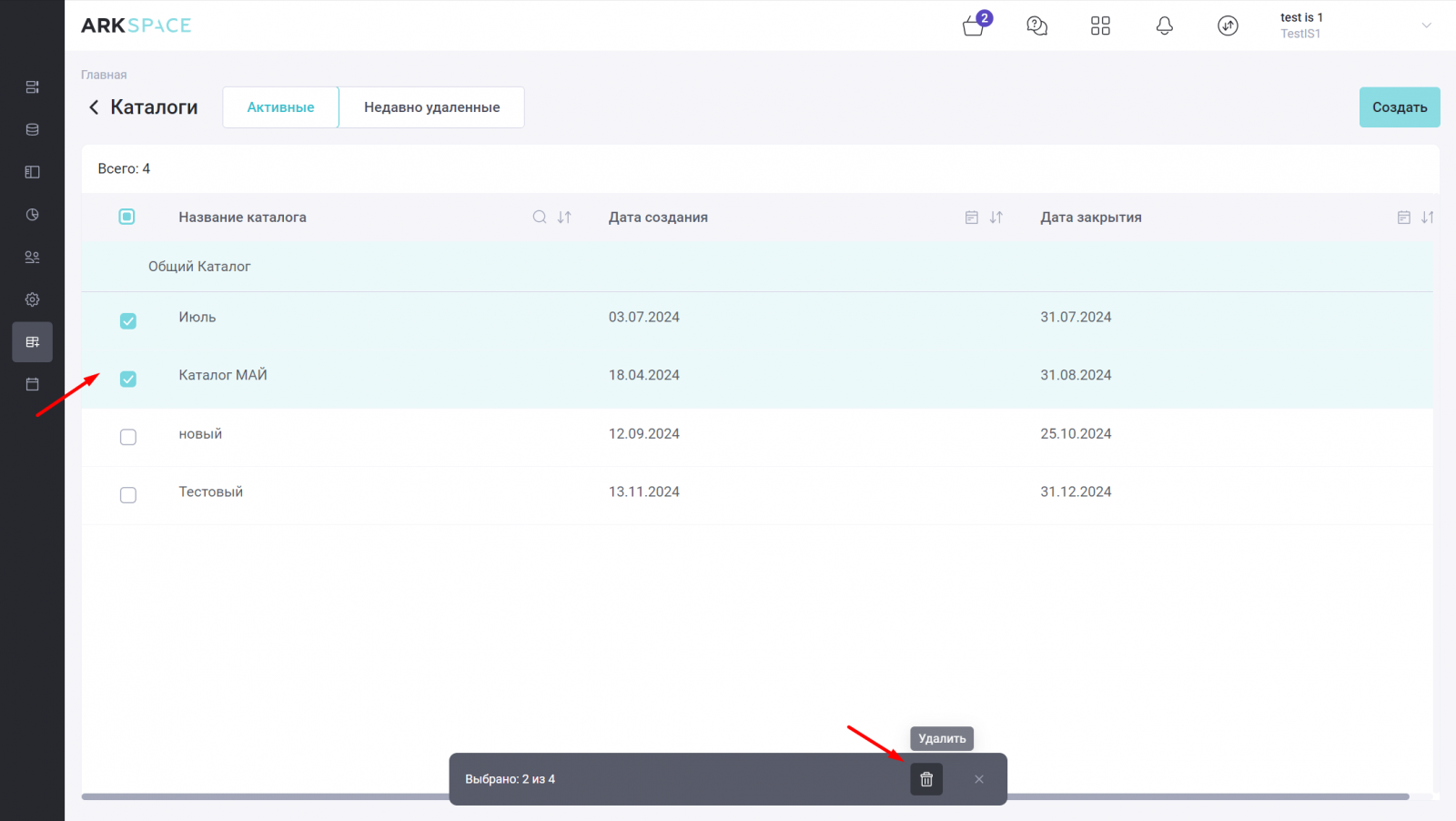This screenshot has height=821, width=1456.
Task: Dismiss the selection bar with X
Action: click(x=978, y=779)
